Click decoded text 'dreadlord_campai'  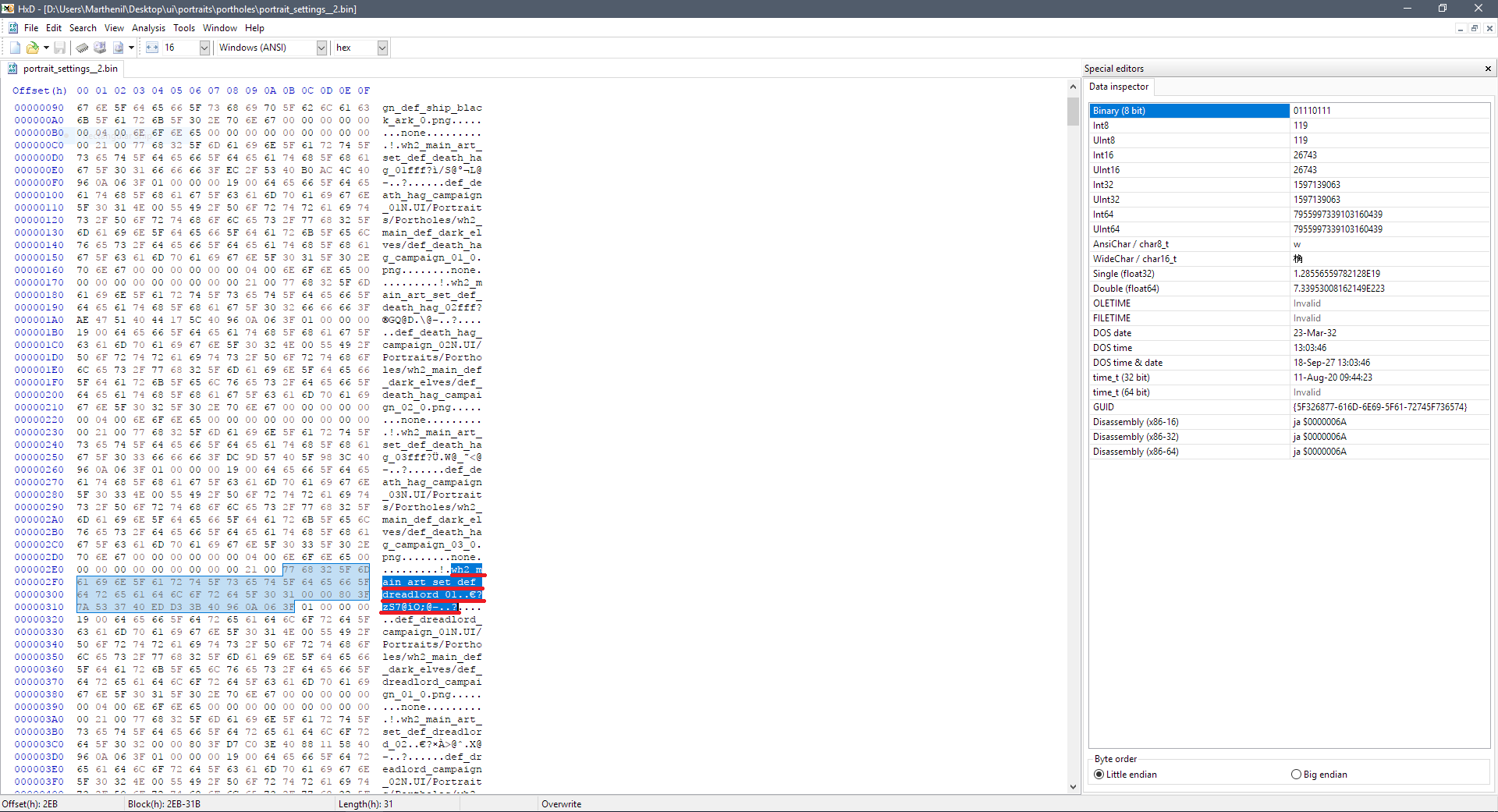(x=432, y=682)
